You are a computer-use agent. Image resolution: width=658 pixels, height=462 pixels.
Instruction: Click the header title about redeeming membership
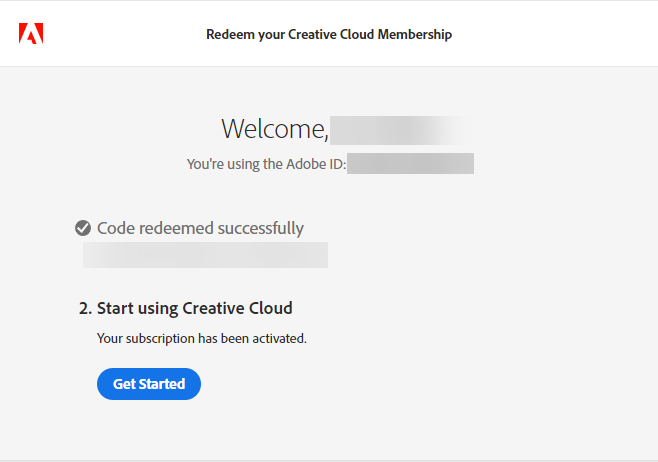[x=329, y=34]
